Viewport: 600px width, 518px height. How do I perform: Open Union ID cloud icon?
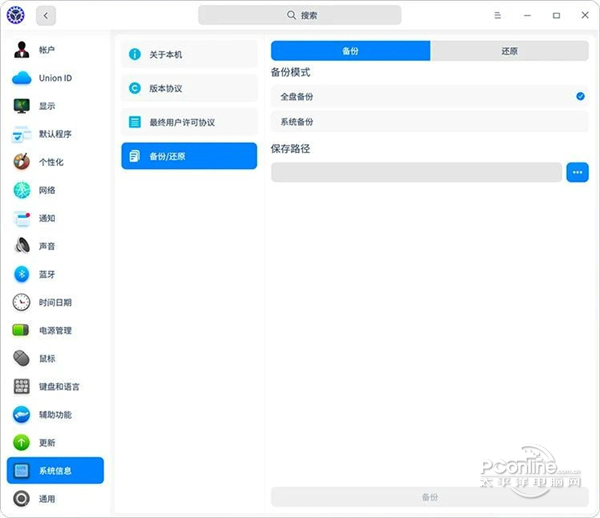(21, 78)
